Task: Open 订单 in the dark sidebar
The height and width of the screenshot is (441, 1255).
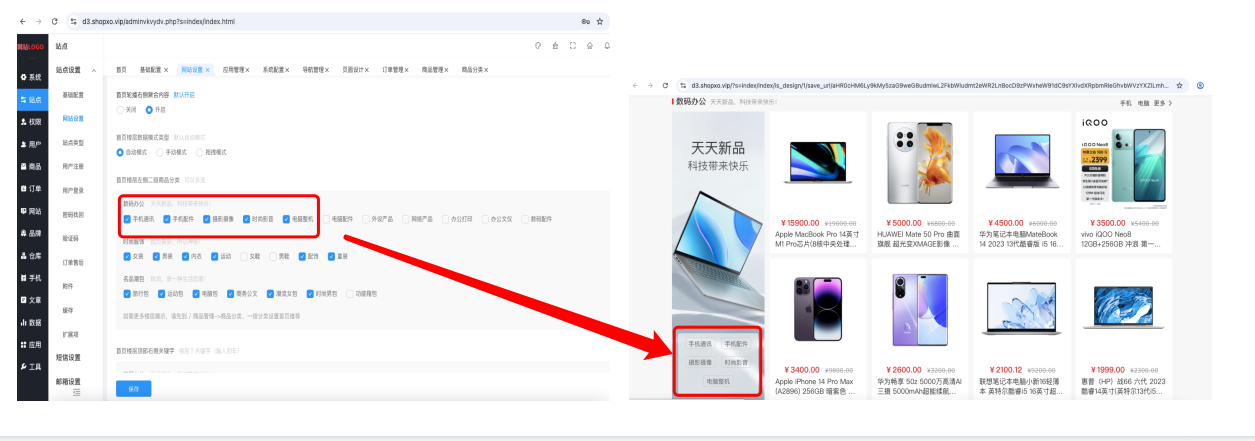Action: [x=31, y=188]
